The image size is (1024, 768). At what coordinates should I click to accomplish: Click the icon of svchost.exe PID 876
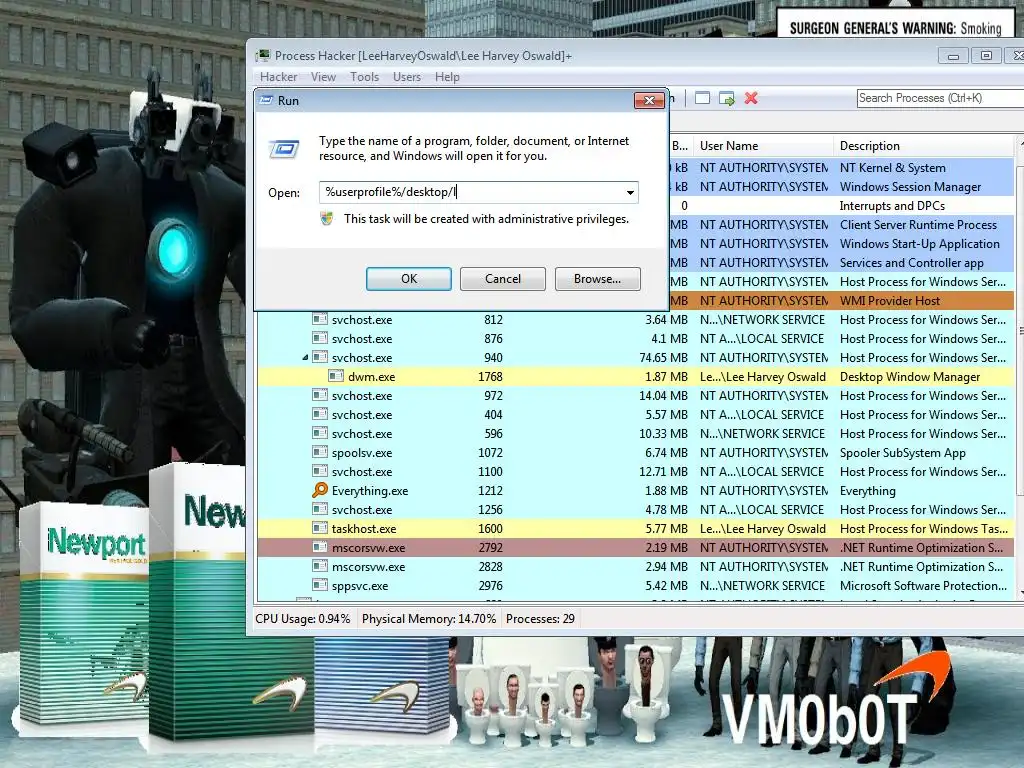(x=319, y=338)
